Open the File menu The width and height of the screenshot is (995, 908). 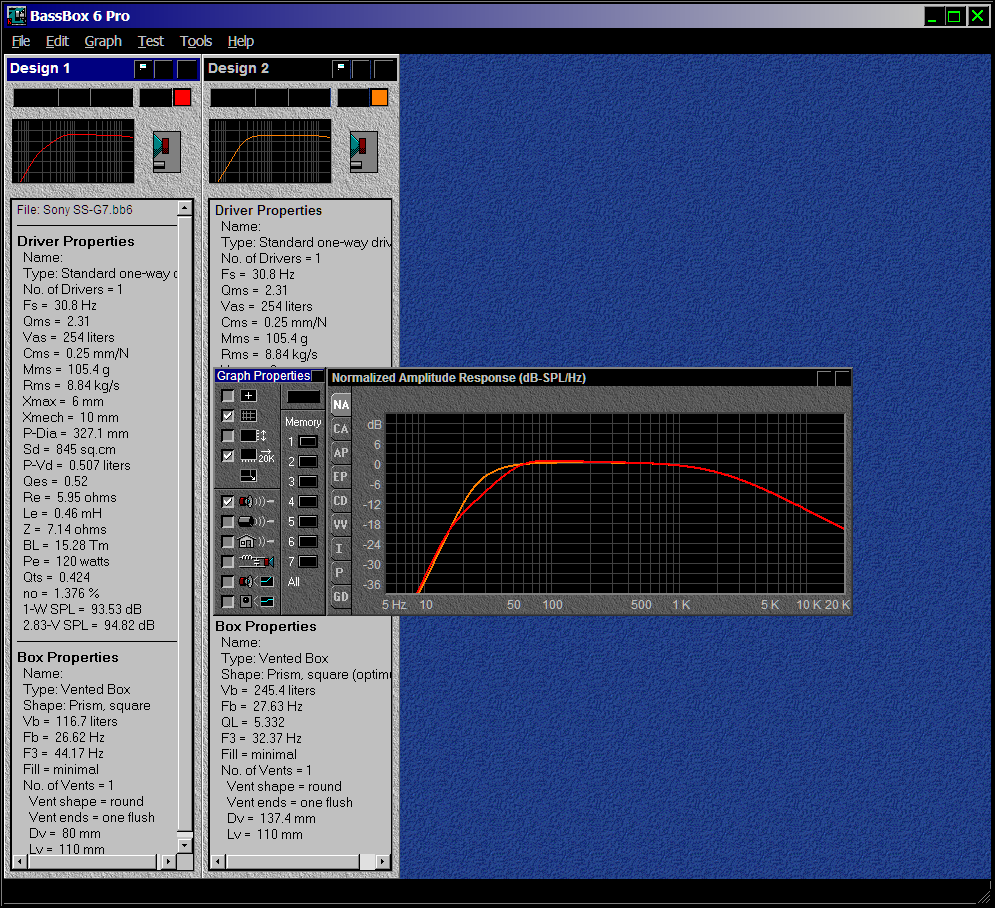pos(21,41)
